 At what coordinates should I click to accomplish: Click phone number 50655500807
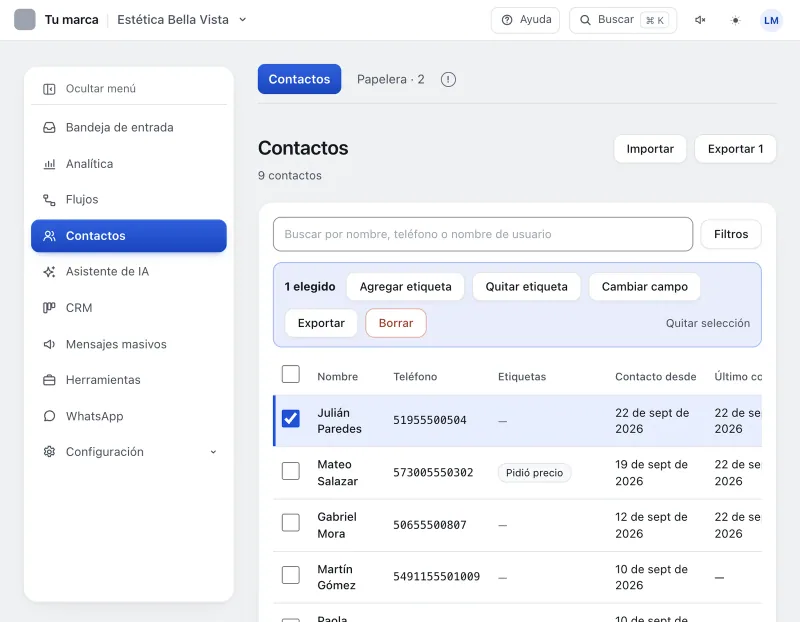click(430, 525)
